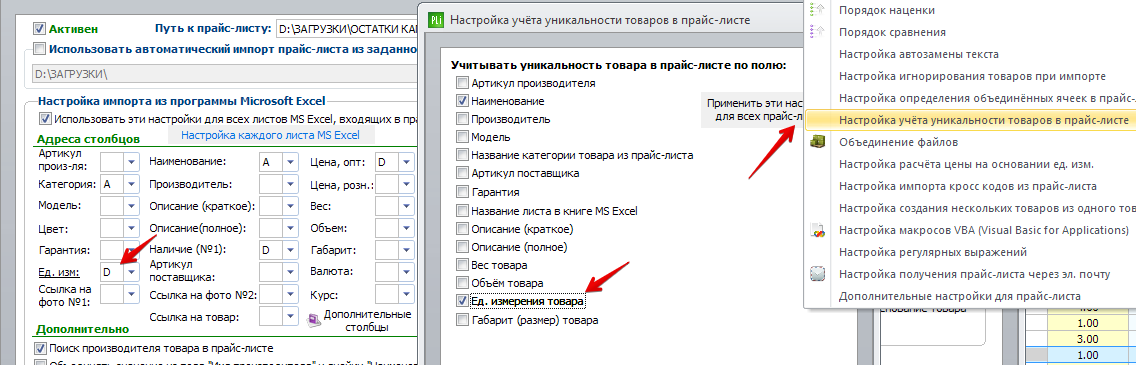Image resolution: width=1136 pixels, height=365 pixels.
Task: Check Название листа в книге MS Excel
Action: tap(462, 211)
